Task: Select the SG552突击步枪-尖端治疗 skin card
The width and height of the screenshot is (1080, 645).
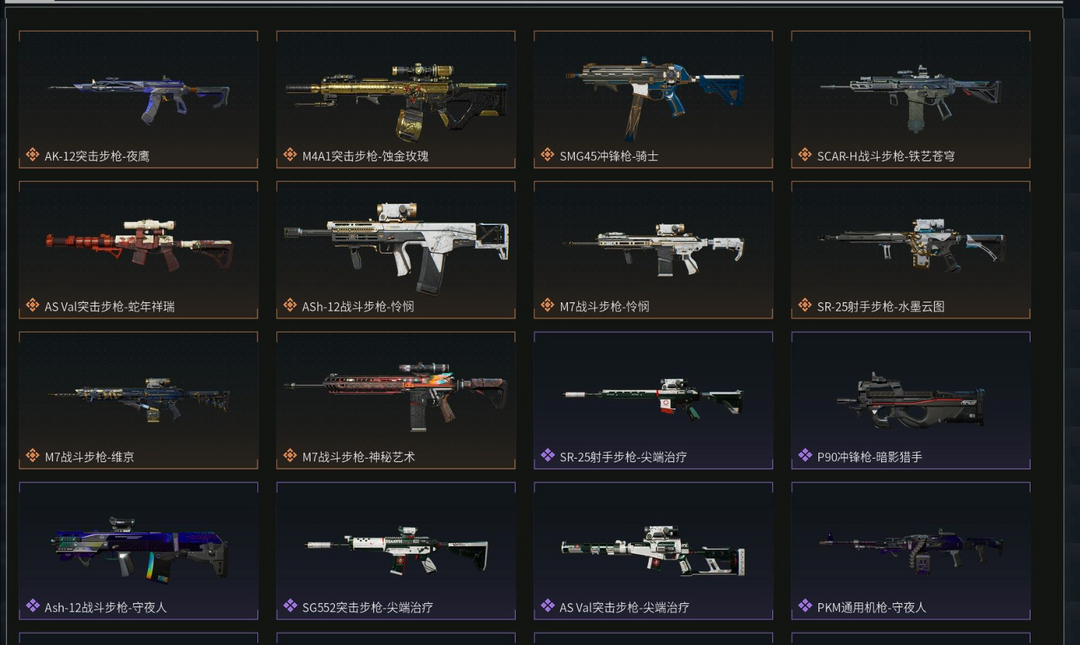Action: (x=396, y=551)
